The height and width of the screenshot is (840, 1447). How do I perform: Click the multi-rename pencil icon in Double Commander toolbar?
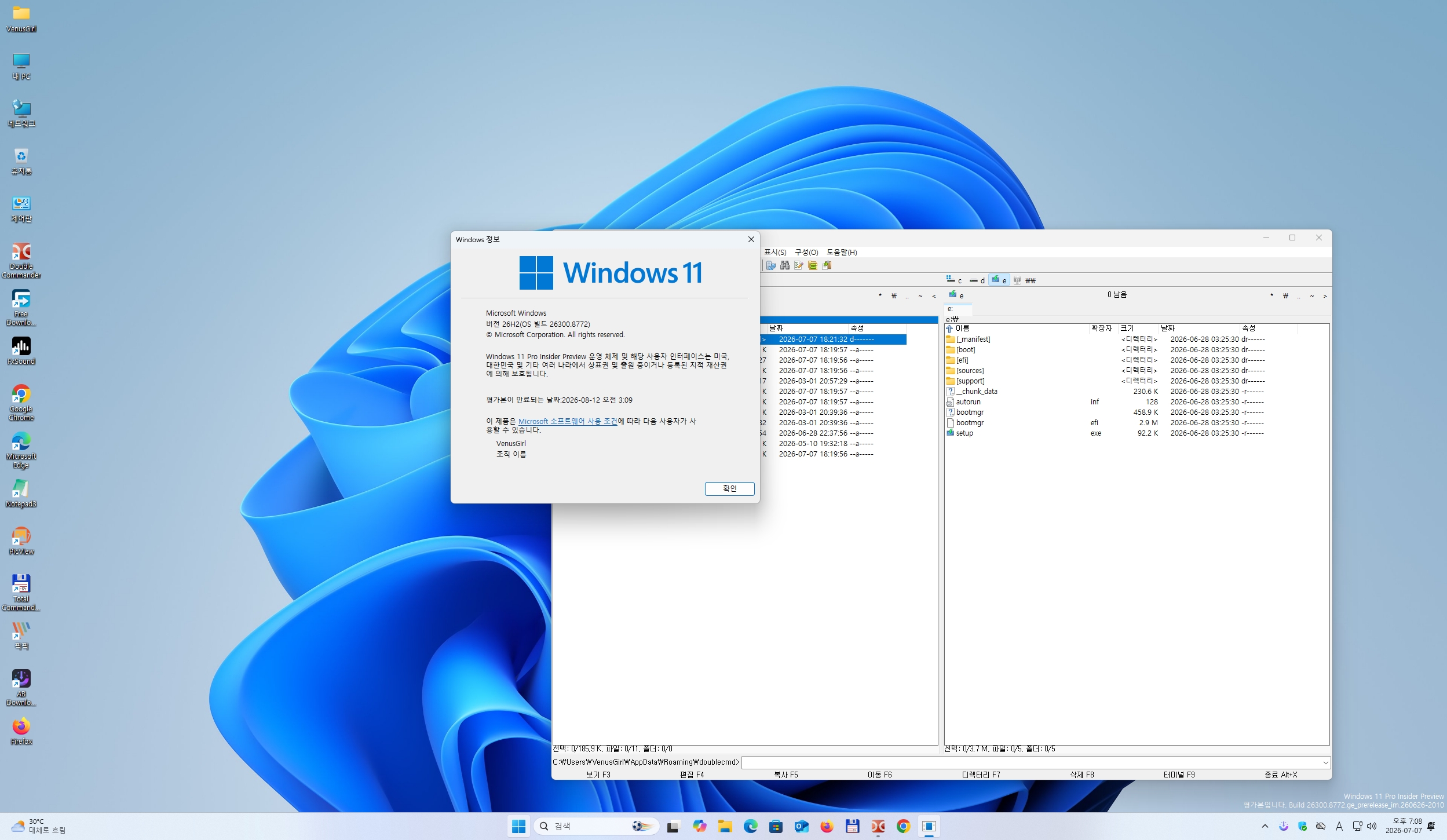tap(799, 265)
